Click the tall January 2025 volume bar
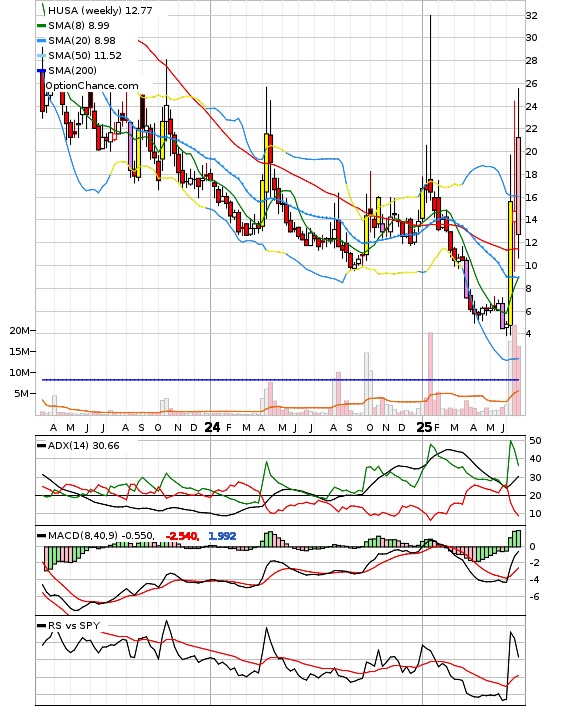Image resolution: width=566 pixels, height=706 pixels. (430, 373)
